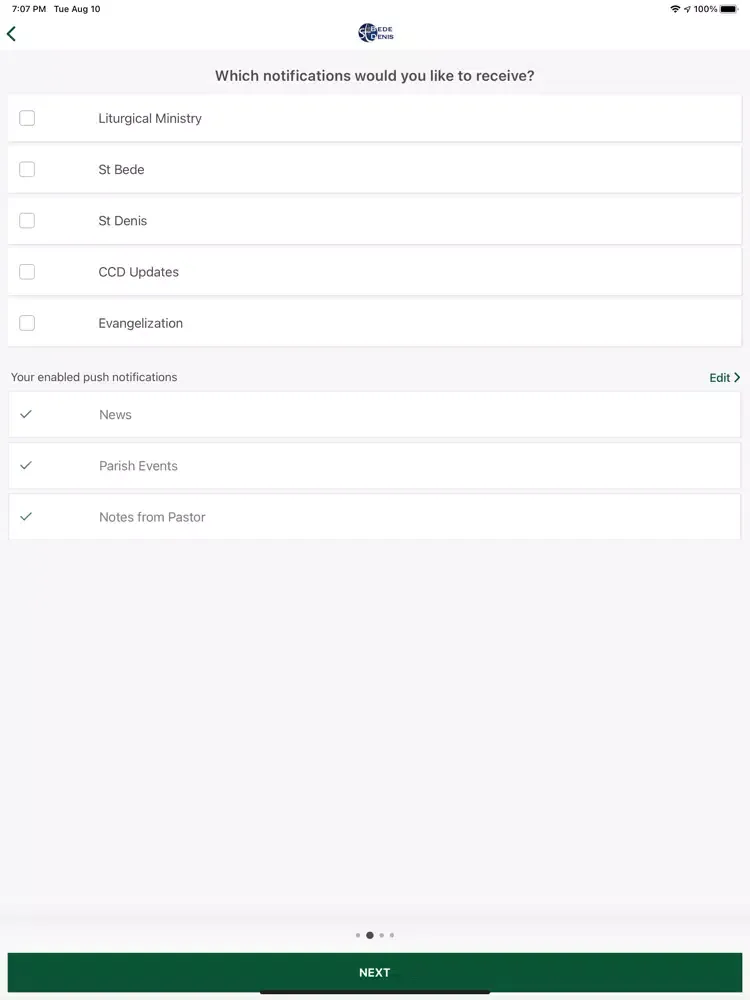
Task: Toggle the Evangelization checkbox
Action: 27,323
